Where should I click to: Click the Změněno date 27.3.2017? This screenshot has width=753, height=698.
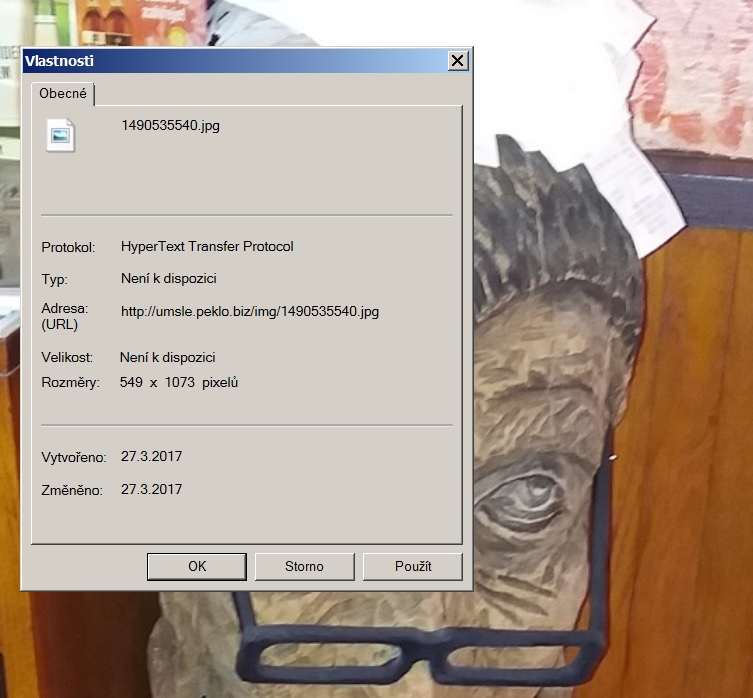click(151, 490)
